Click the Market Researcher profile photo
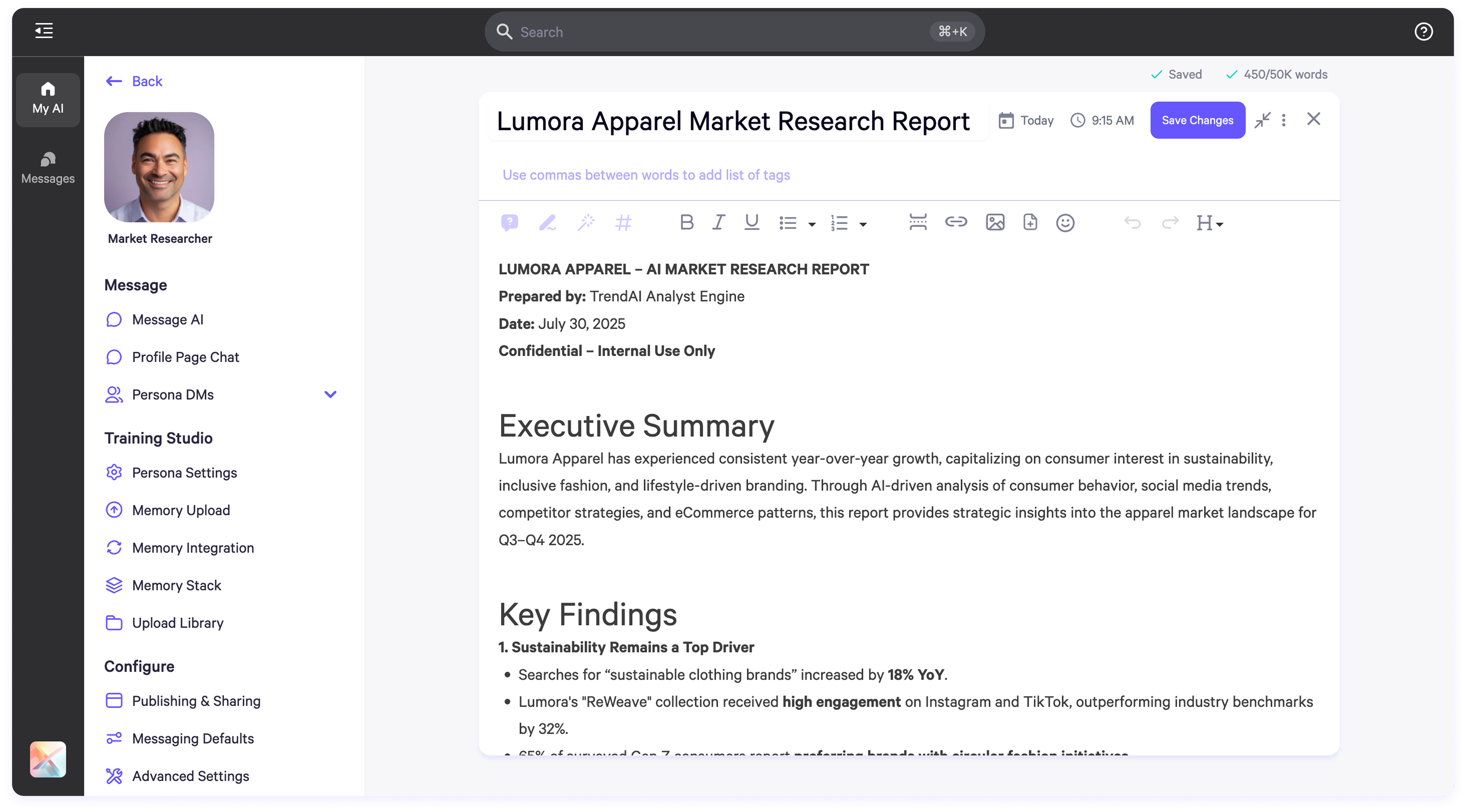 point(159,167)
